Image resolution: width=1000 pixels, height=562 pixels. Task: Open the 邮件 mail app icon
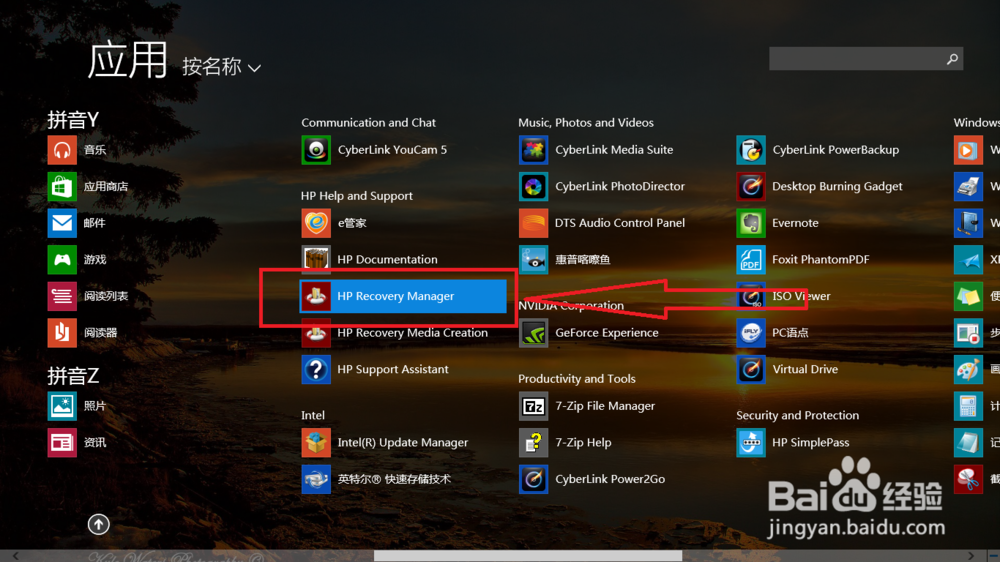click(x=62, y=223)
